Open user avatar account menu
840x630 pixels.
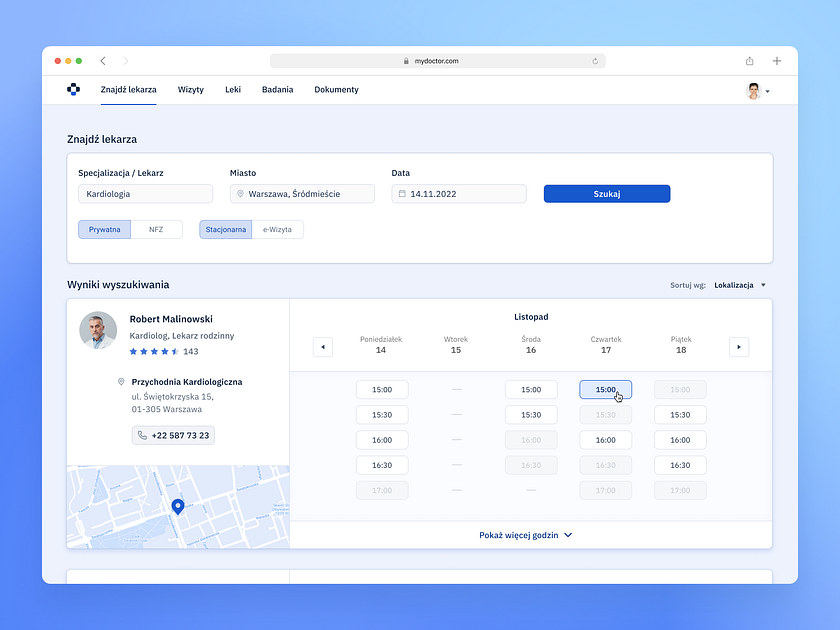pos(757,91)
